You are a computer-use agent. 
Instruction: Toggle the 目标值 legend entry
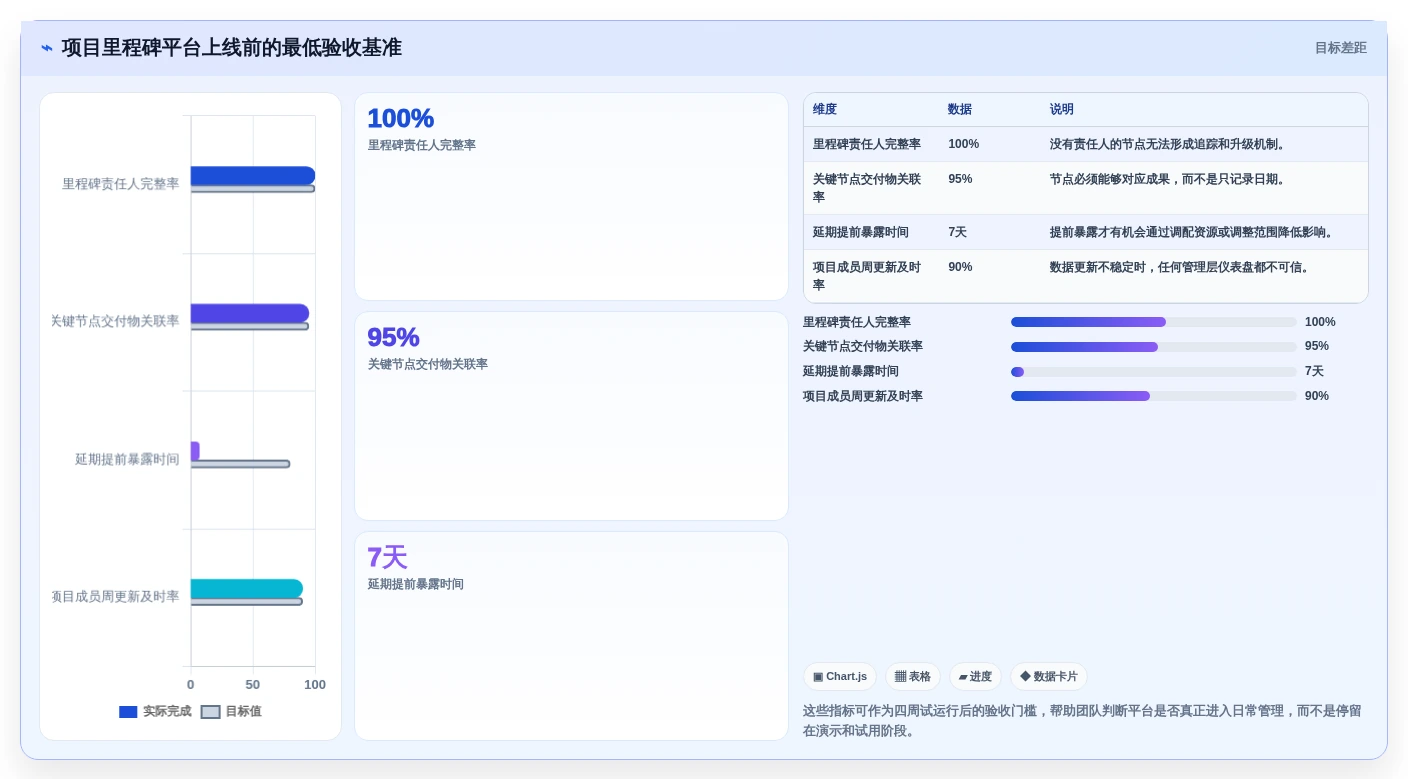231,712
